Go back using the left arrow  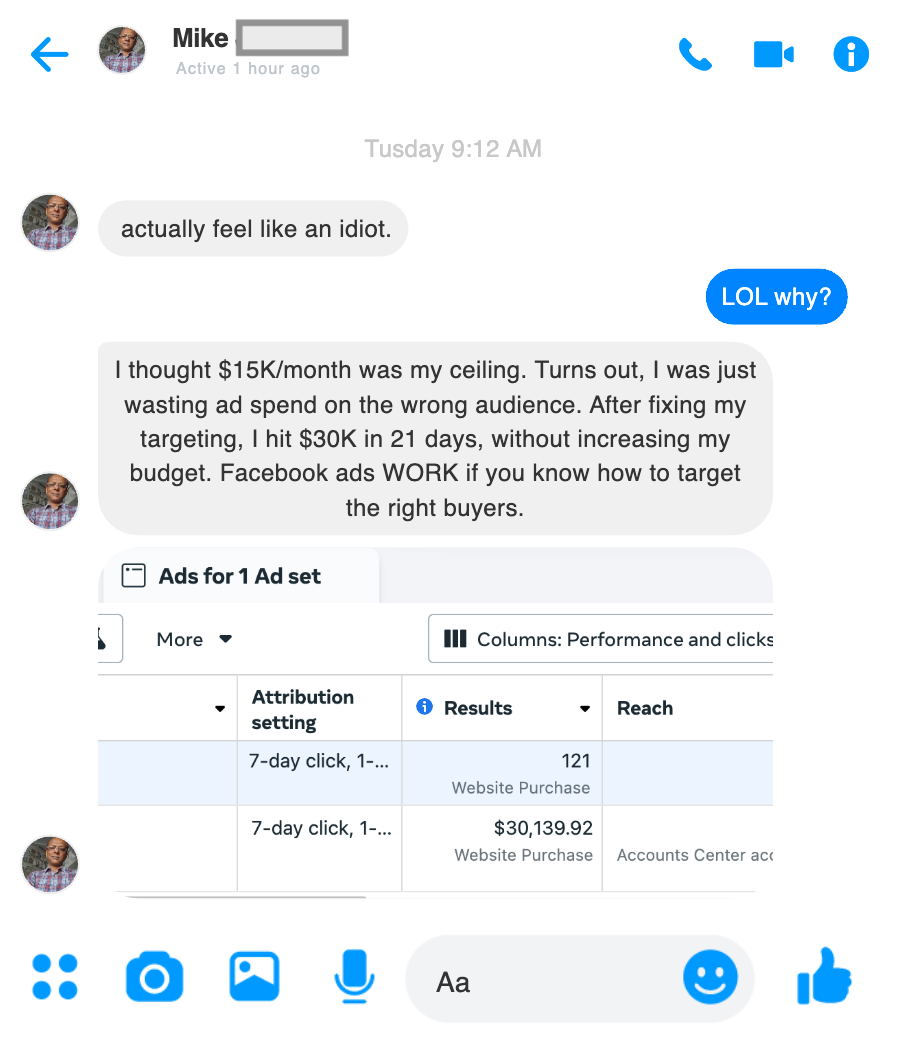(x=49, y=55)
